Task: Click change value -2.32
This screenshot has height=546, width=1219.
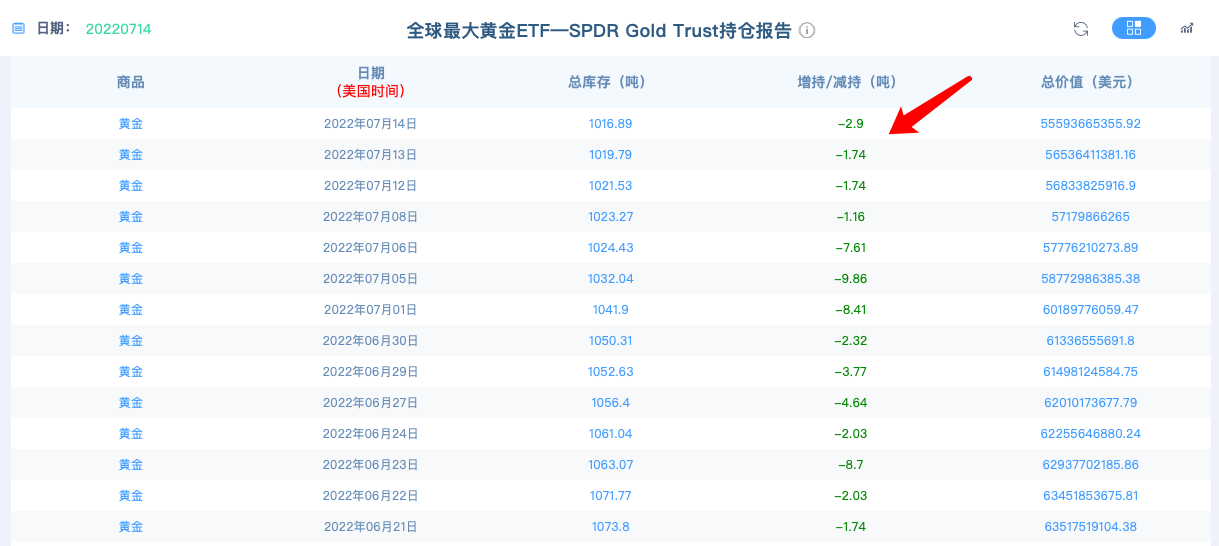Action: (850, 341)
